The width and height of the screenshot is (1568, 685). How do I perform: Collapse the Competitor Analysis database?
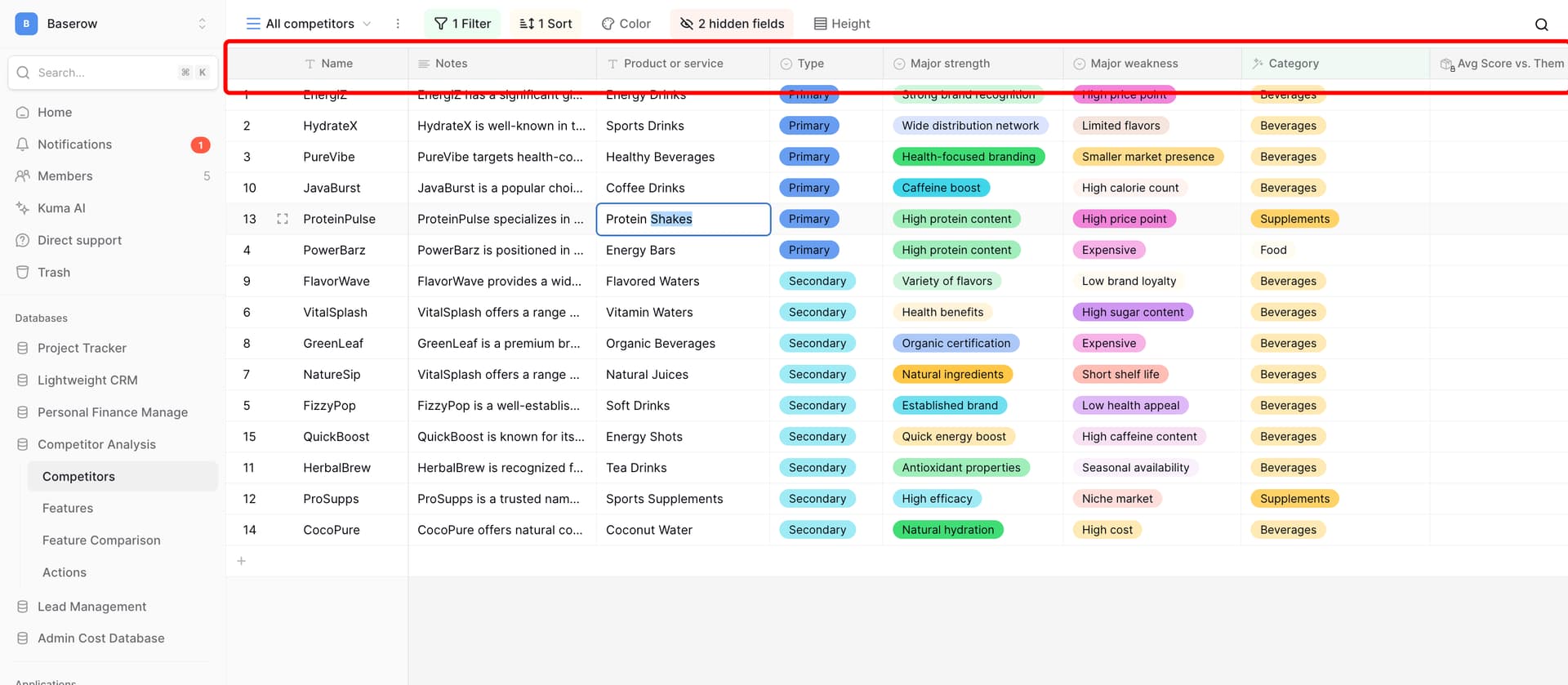click(x=96, y=444)
